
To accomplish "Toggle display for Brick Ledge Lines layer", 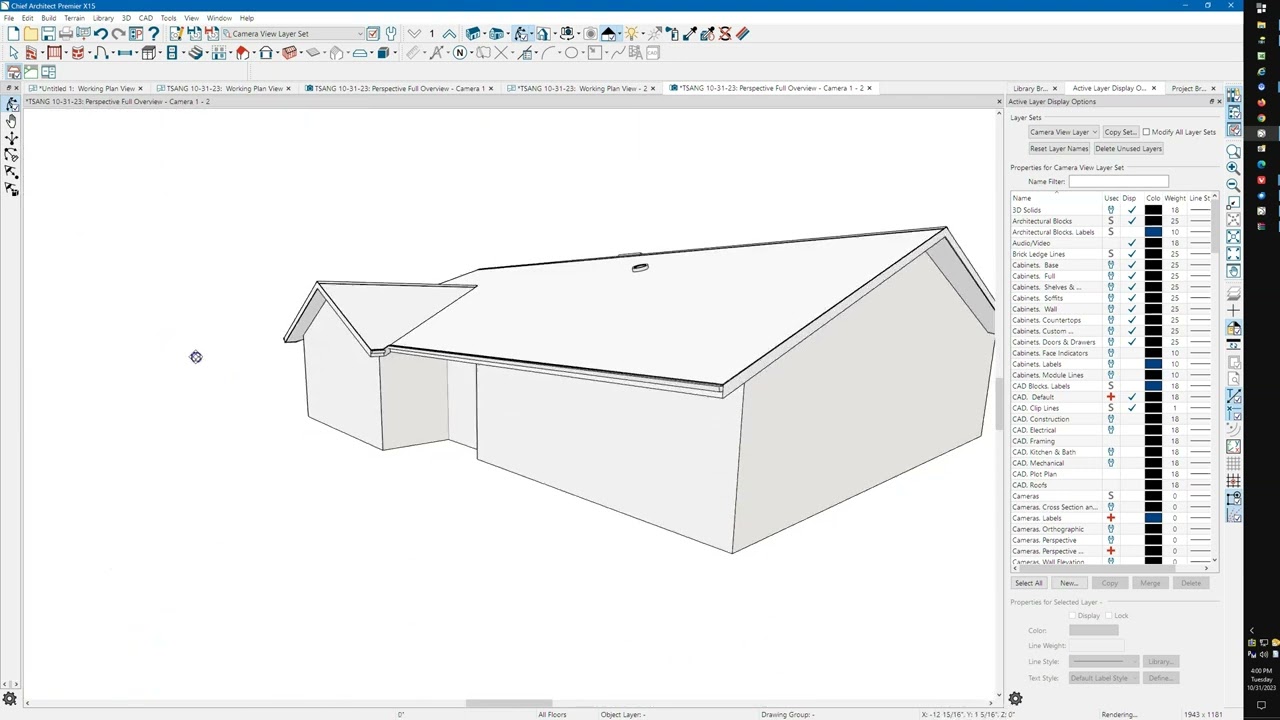I will click(x=1131, y=254).
